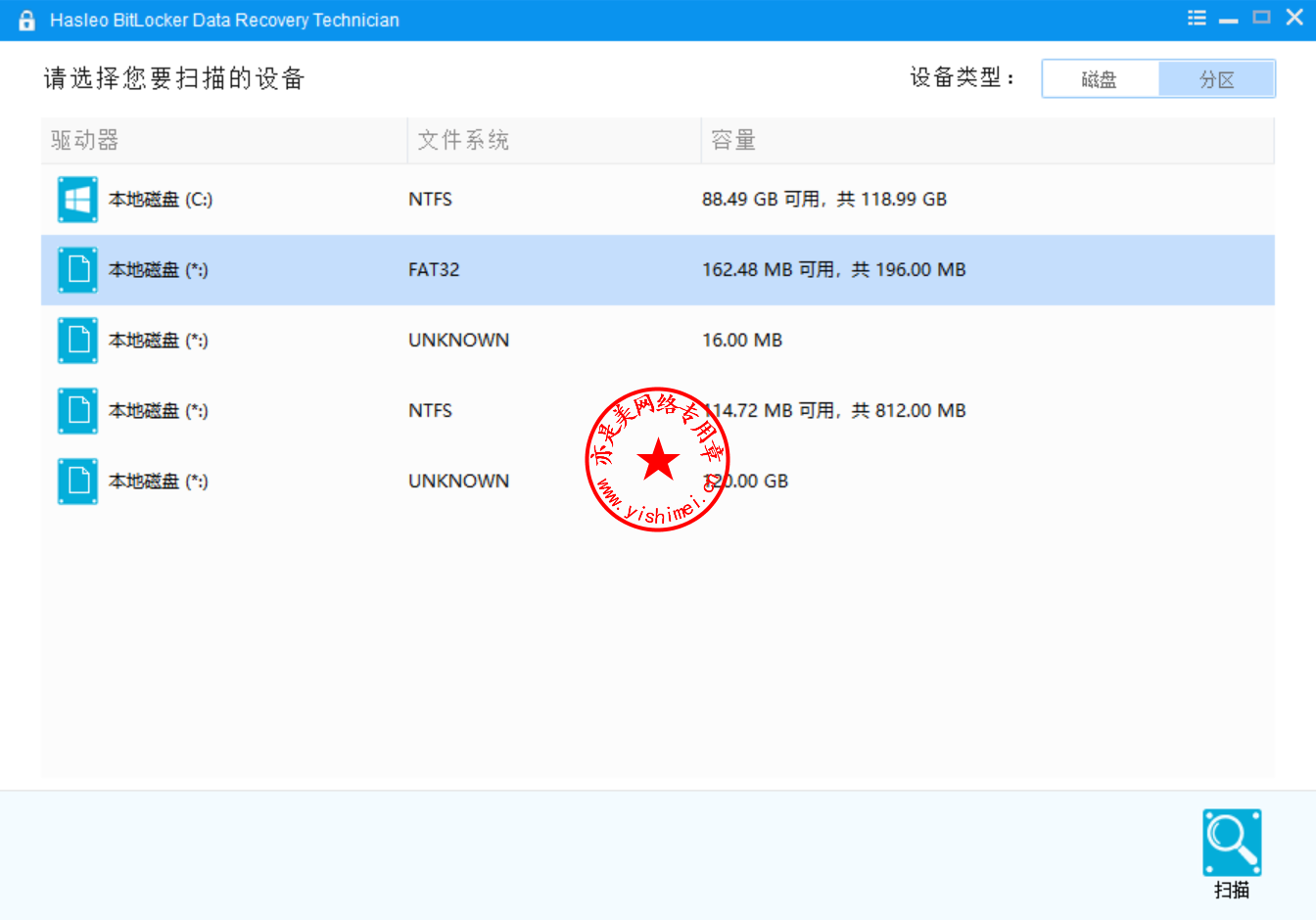Click the 16.00 MB partition's drive icon
This screenshot has height=920, width=1316.
tap(77, 341)
